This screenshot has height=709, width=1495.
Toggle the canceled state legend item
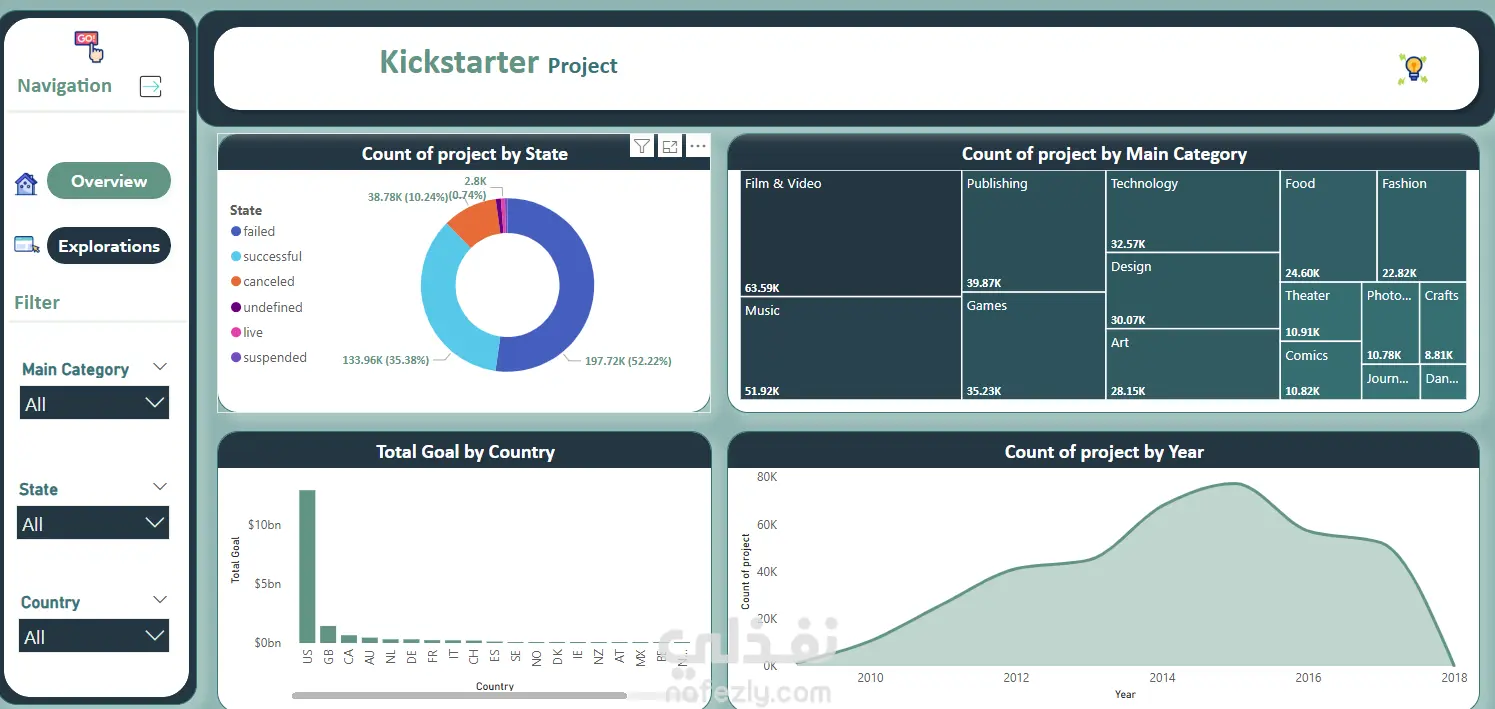tap(262, 281)
